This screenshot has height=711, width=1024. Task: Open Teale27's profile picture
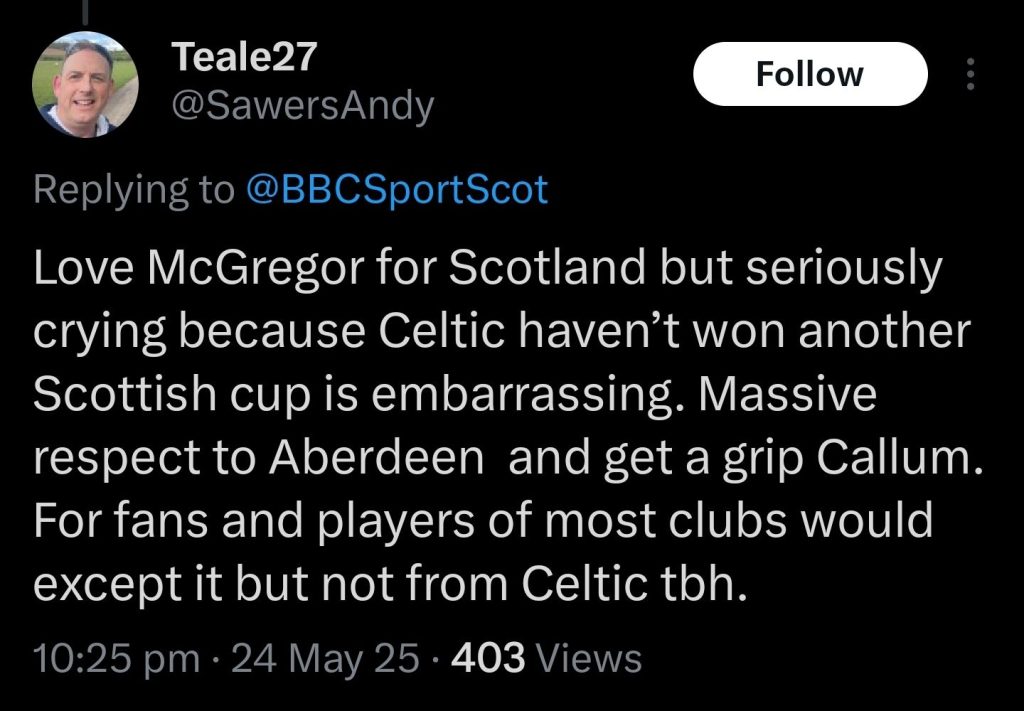pos(85,84)
